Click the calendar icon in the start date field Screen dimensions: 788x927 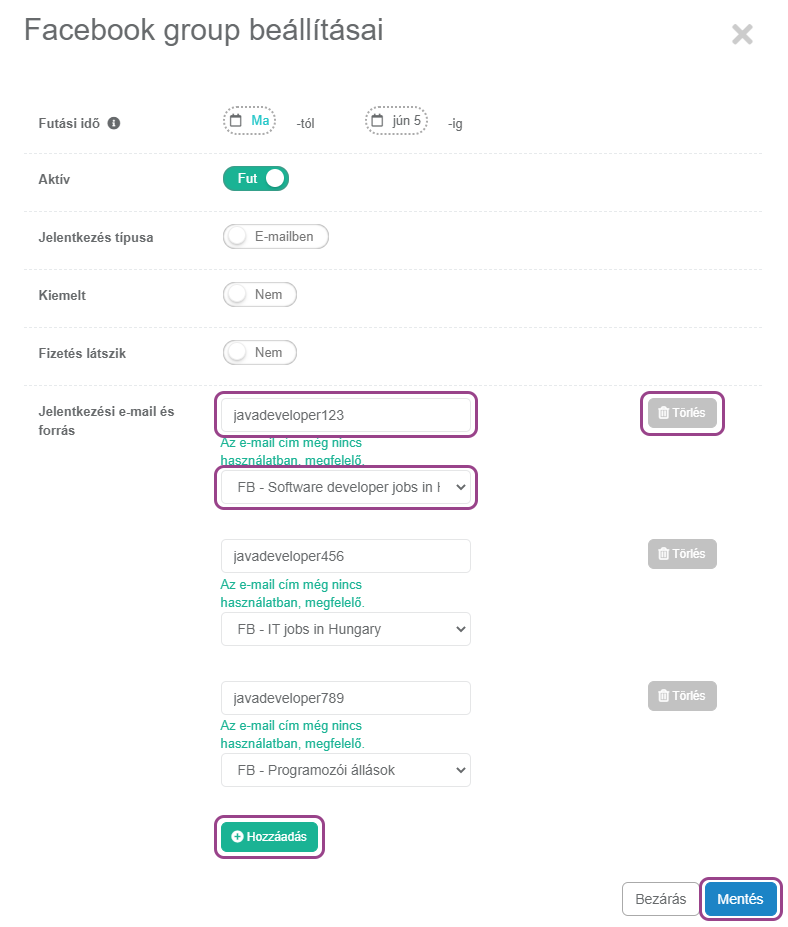point(236,121)
